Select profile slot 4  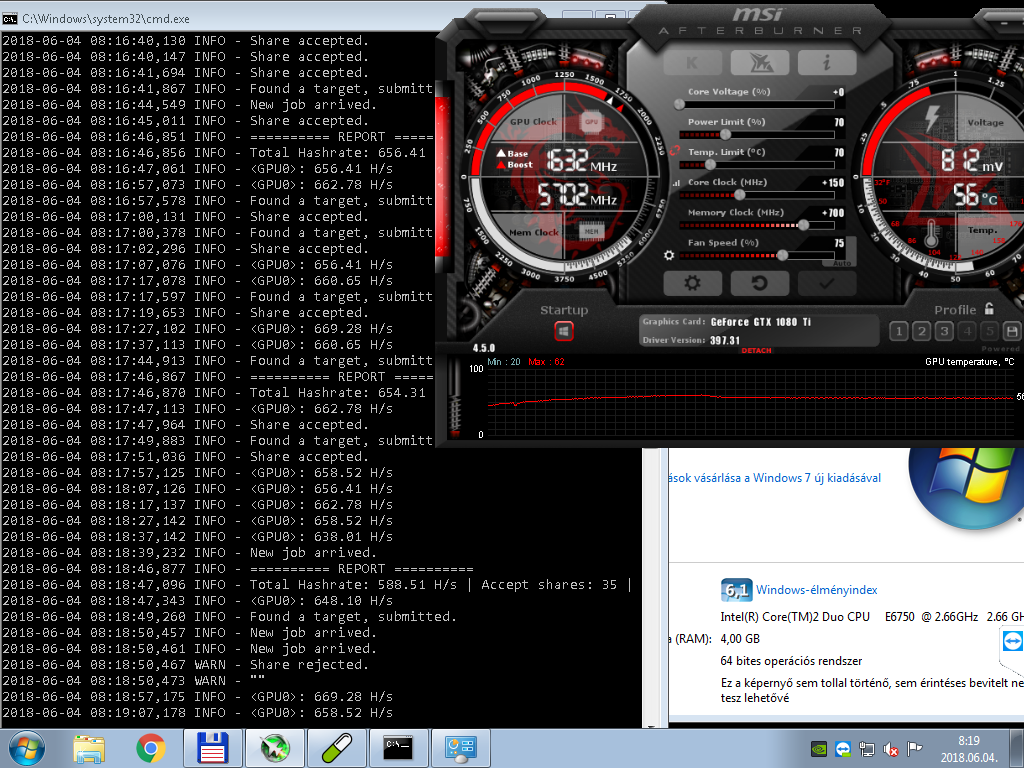click(967, 331)
